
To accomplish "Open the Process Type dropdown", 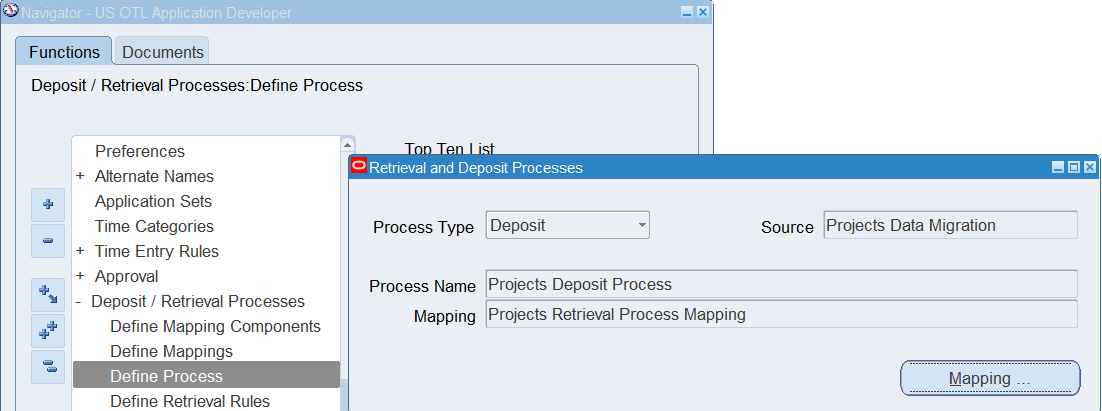I will pyautogui.click(x=642, y=225).
